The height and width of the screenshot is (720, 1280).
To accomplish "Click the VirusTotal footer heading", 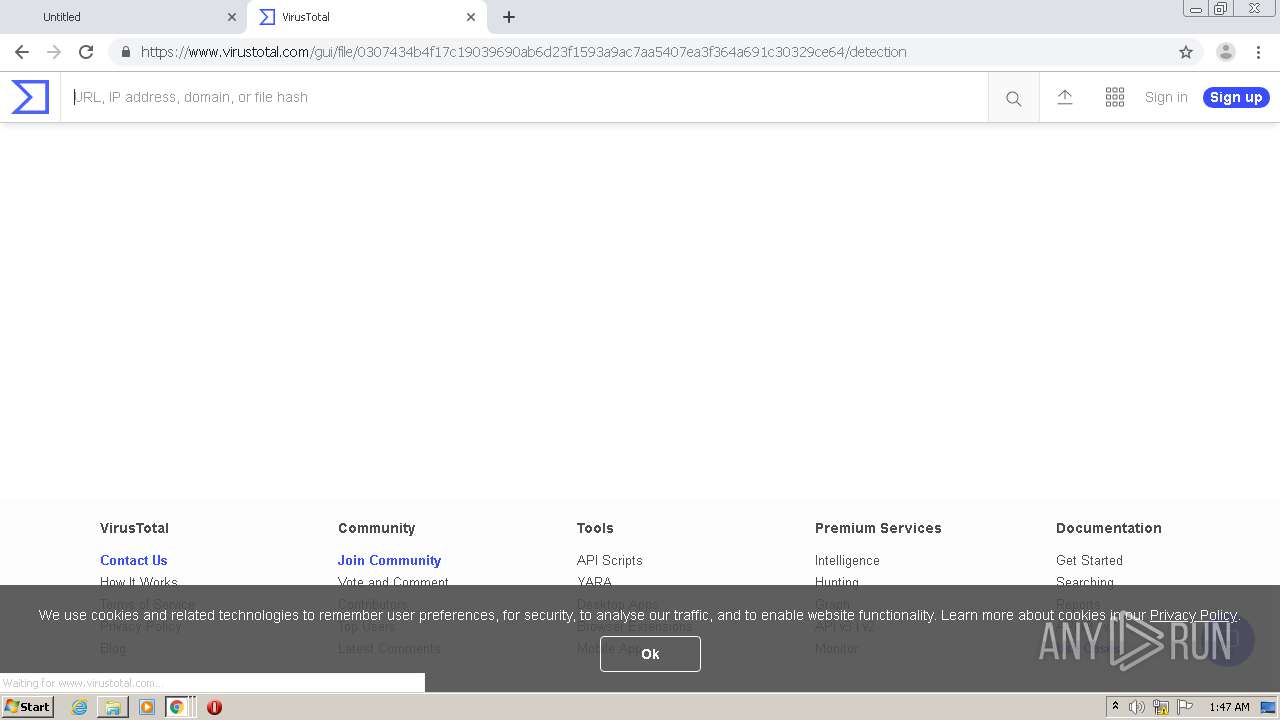I will click(x=134, y=528).
